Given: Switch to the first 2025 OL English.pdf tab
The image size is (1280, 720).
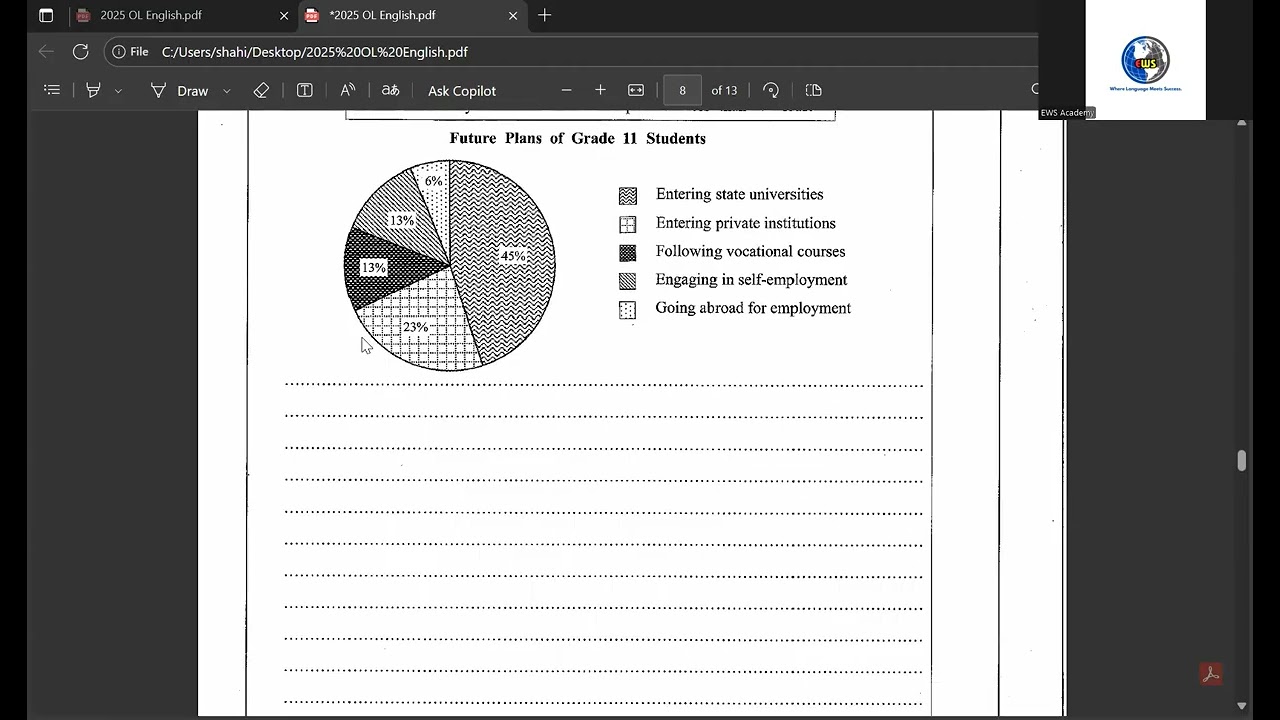Looking at the screenshot, I should coord(183,15).
